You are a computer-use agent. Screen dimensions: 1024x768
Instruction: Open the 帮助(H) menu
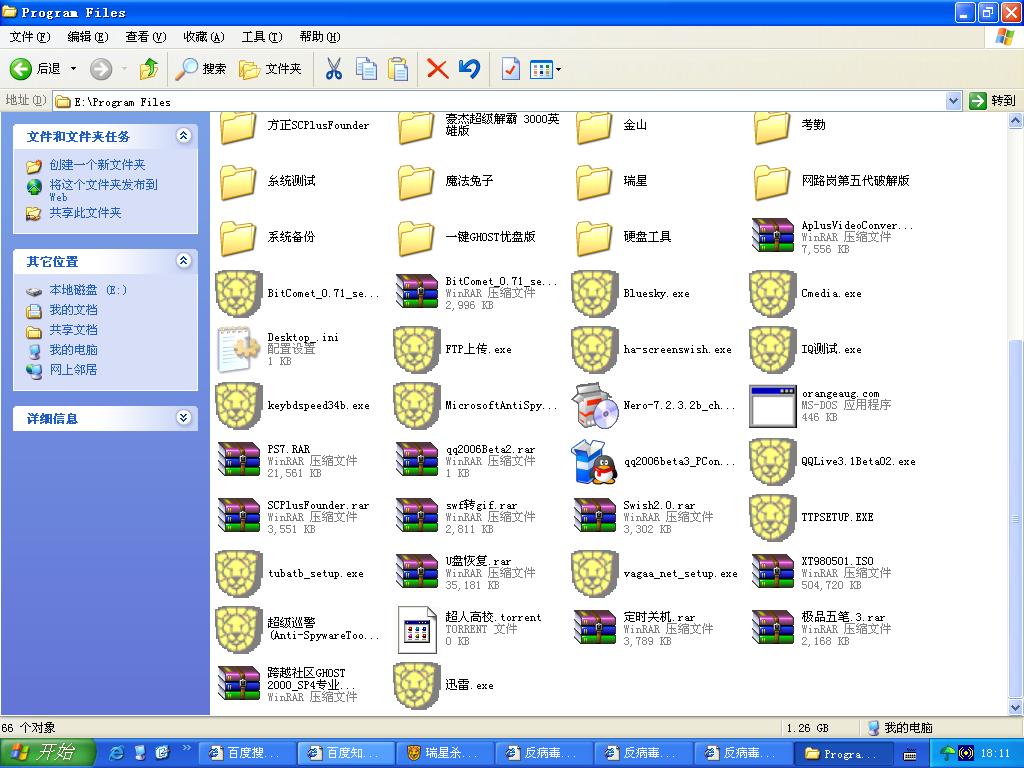point(320,37)
